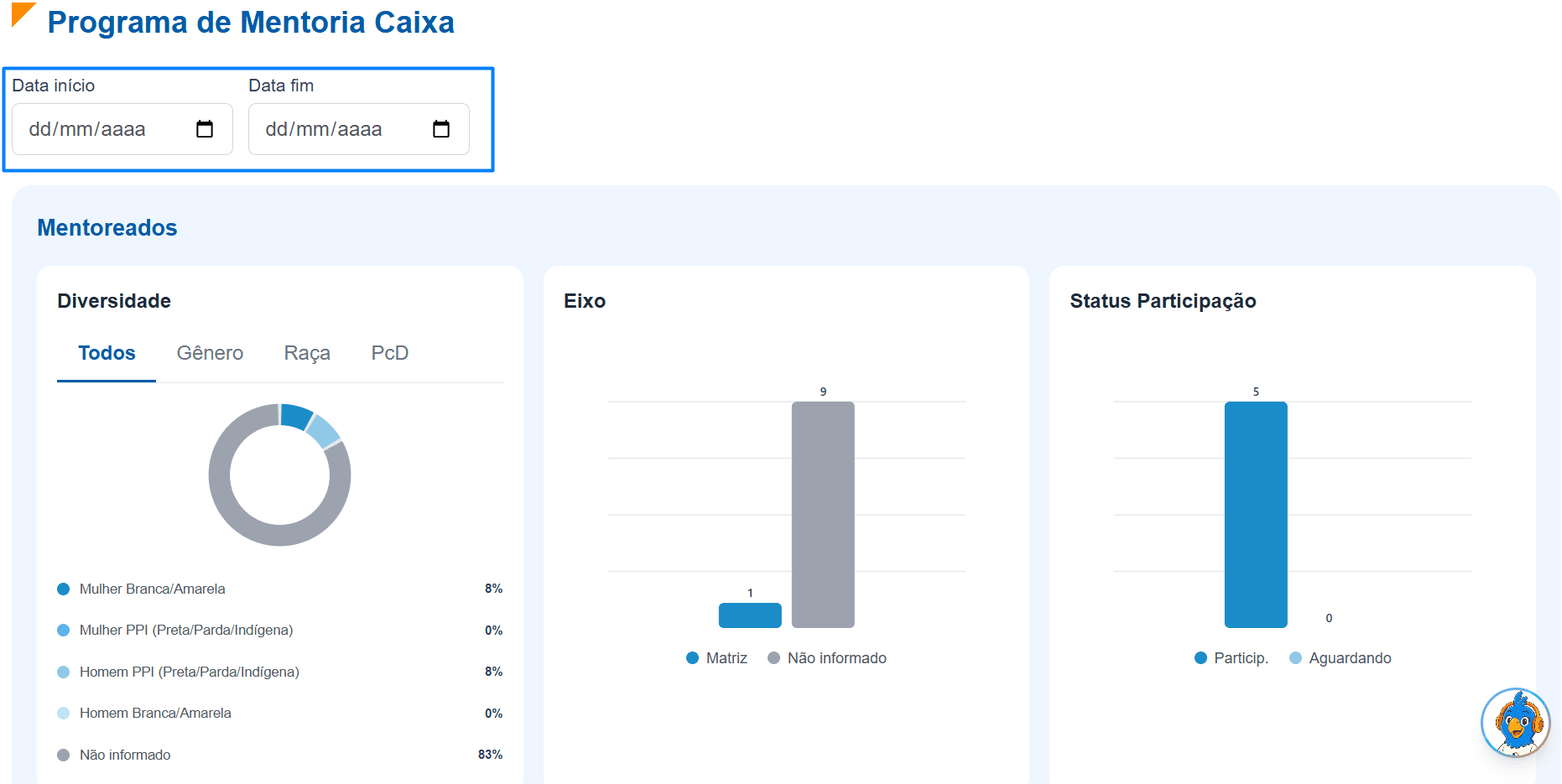
Task: Click Homem PPI (Preta/Parda/Indígena) legend entry
Action: [x=178, y=672]
